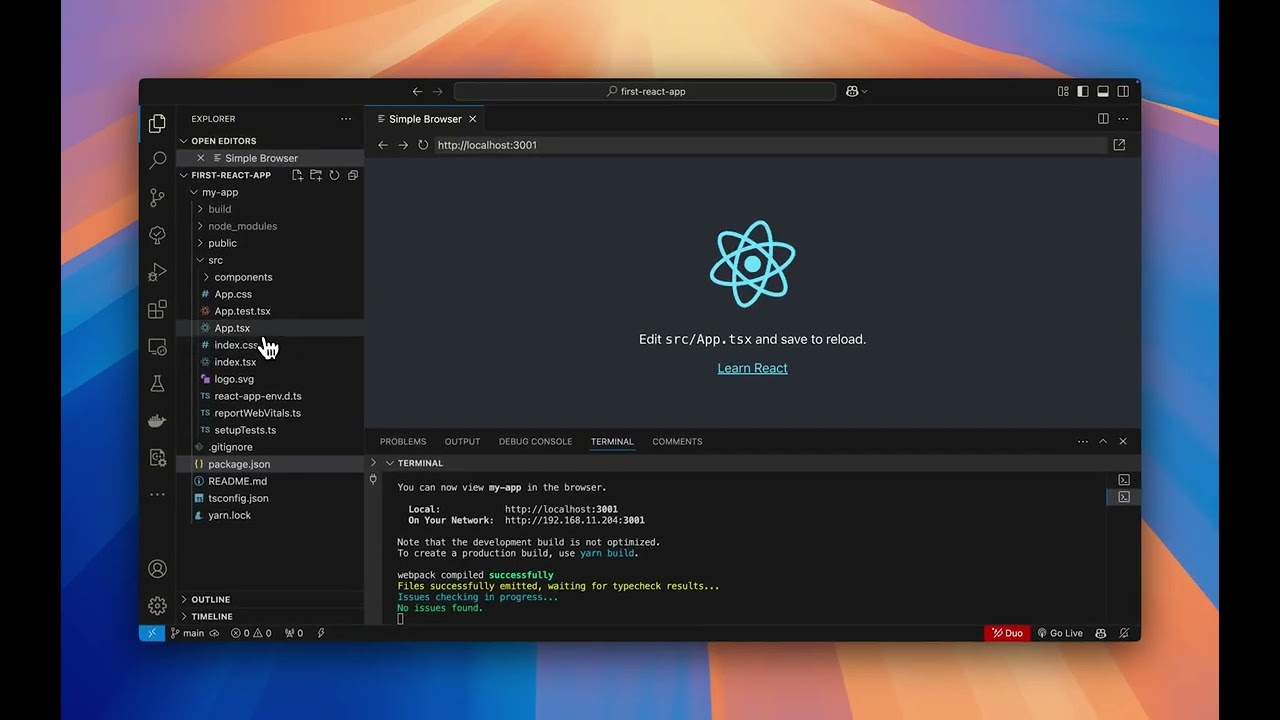Toggle primary side bar visibility
Screen dimensions: 1280x720
pyautogui.click(x=1083, y=91)
